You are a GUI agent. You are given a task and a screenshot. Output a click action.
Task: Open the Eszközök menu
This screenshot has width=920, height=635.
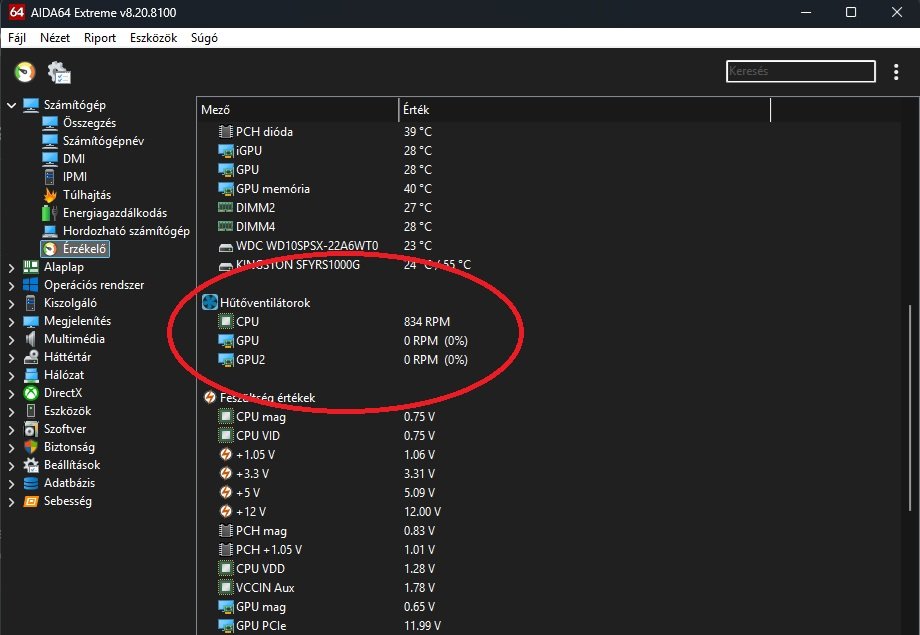(x=153, y=38)
